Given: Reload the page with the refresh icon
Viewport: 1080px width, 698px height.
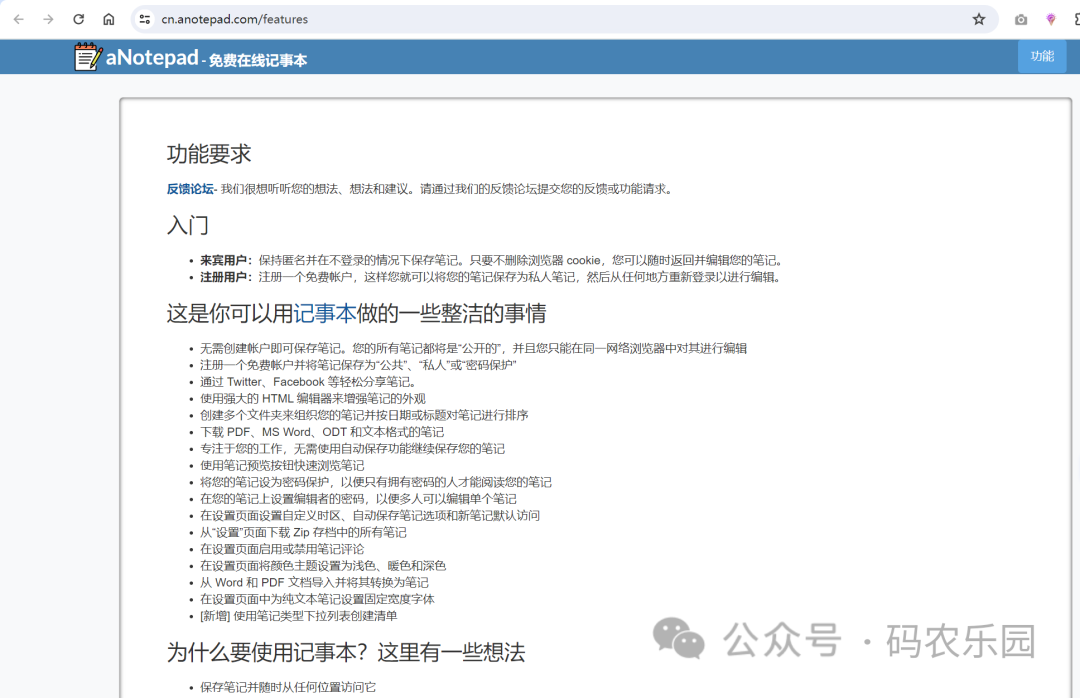Looking at the screenshot, I should click(x=79, y=19).
